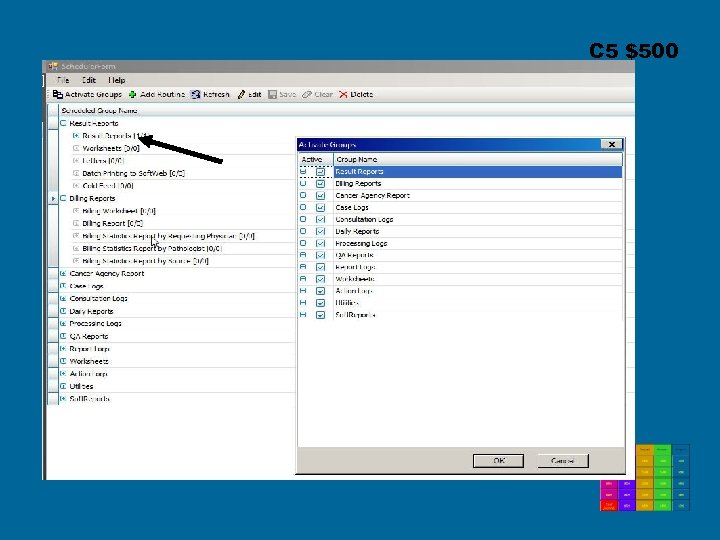Select Billing Statistics Report by Source

[146, 261]
